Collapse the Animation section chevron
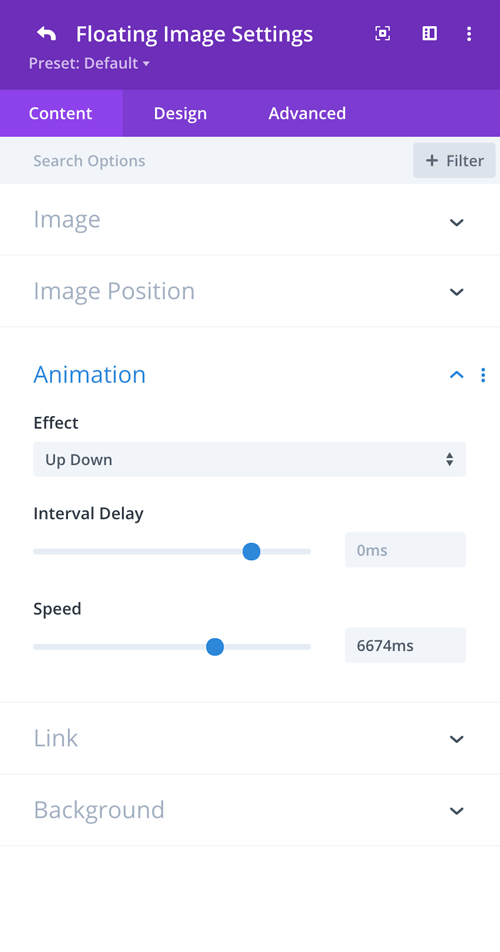 [x=456, y=375]
